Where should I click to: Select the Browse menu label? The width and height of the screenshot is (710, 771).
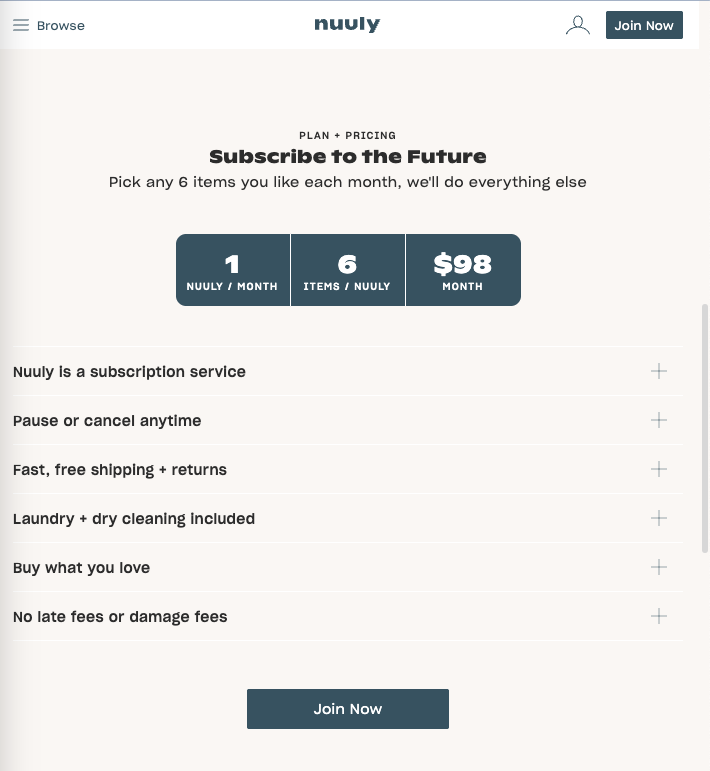pyautogui.click(x=60, y=26)
